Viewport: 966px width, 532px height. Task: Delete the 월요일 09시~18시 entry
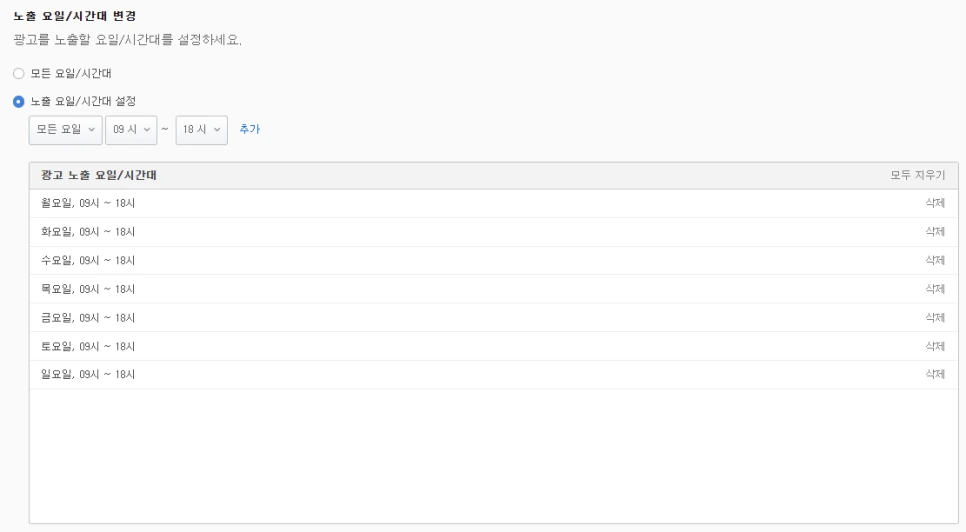click(935, 203)
